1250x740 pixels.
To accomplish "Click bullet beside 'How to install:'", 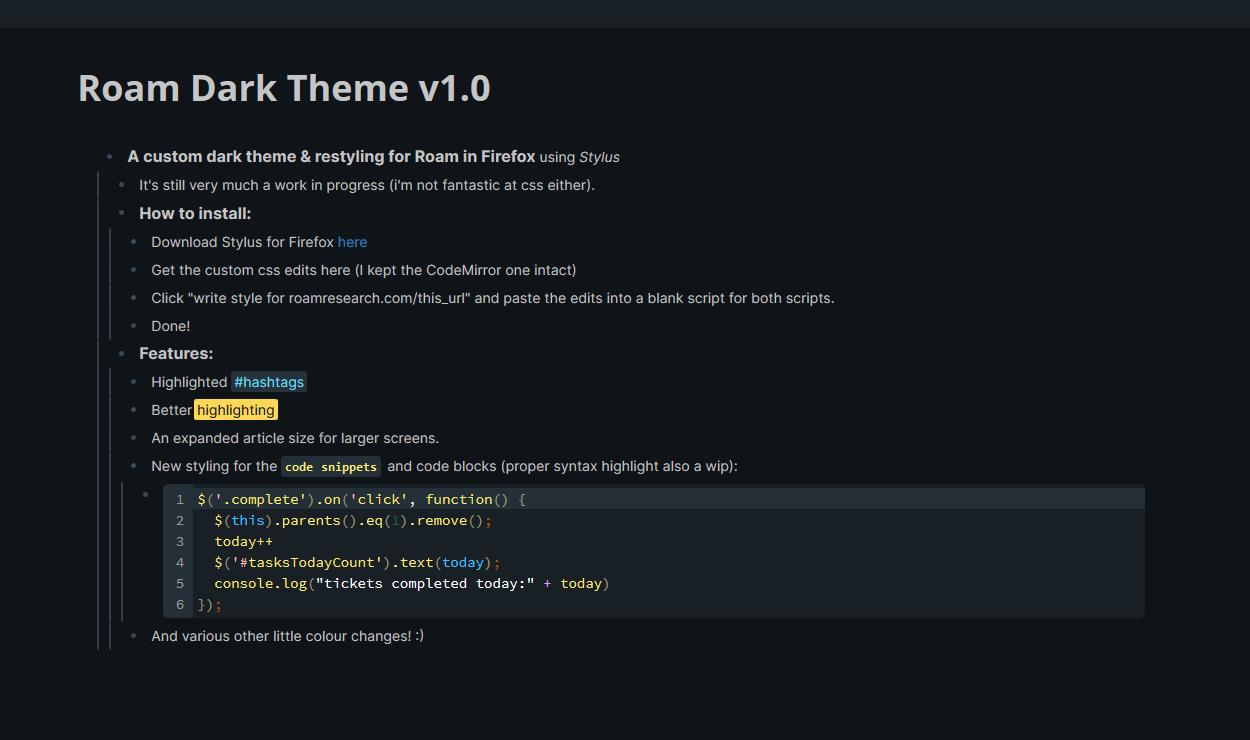I will pos(121,213).
